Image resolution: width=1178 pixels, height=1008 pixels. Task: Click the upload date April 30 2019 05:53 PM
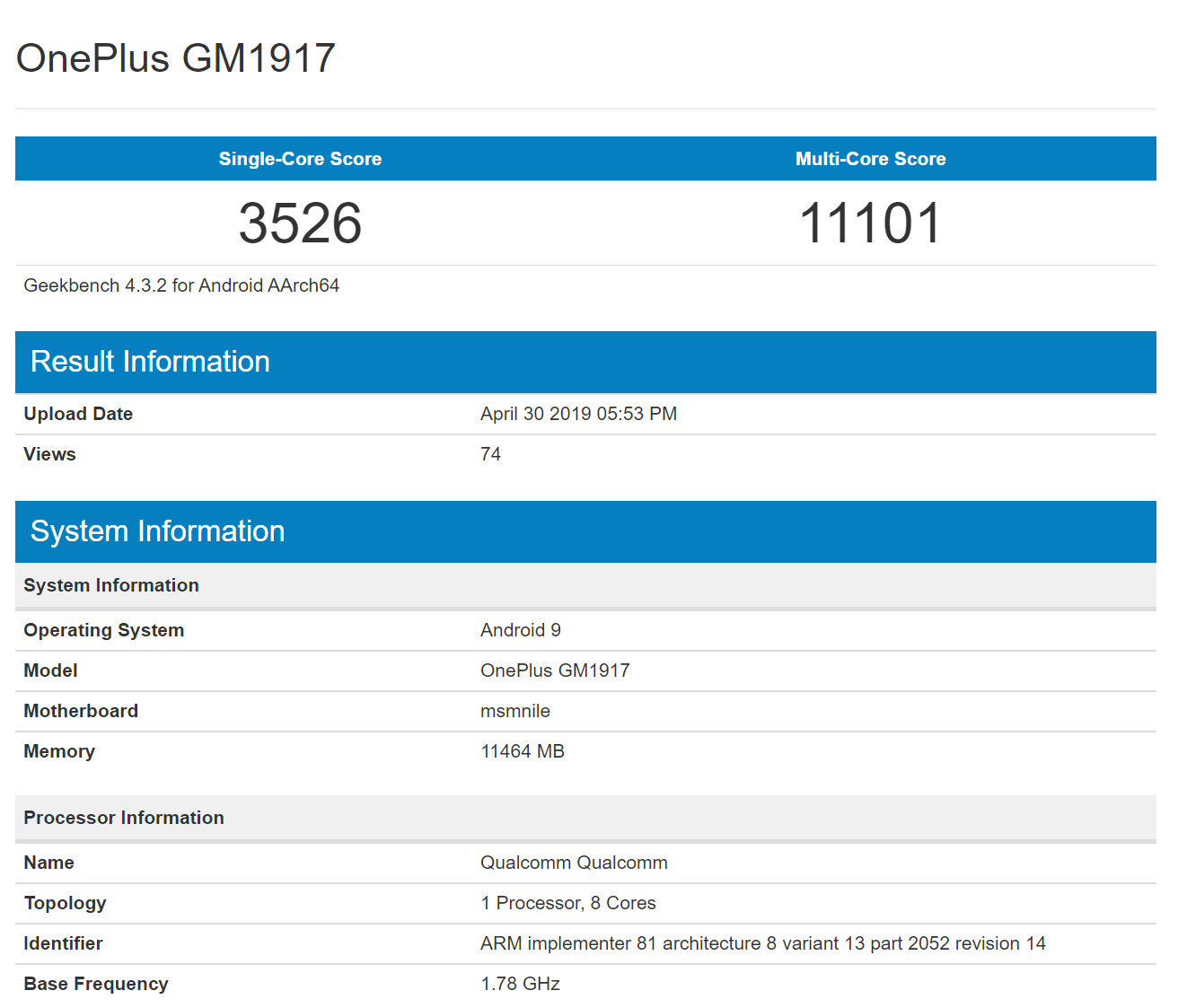pos(578,414)
